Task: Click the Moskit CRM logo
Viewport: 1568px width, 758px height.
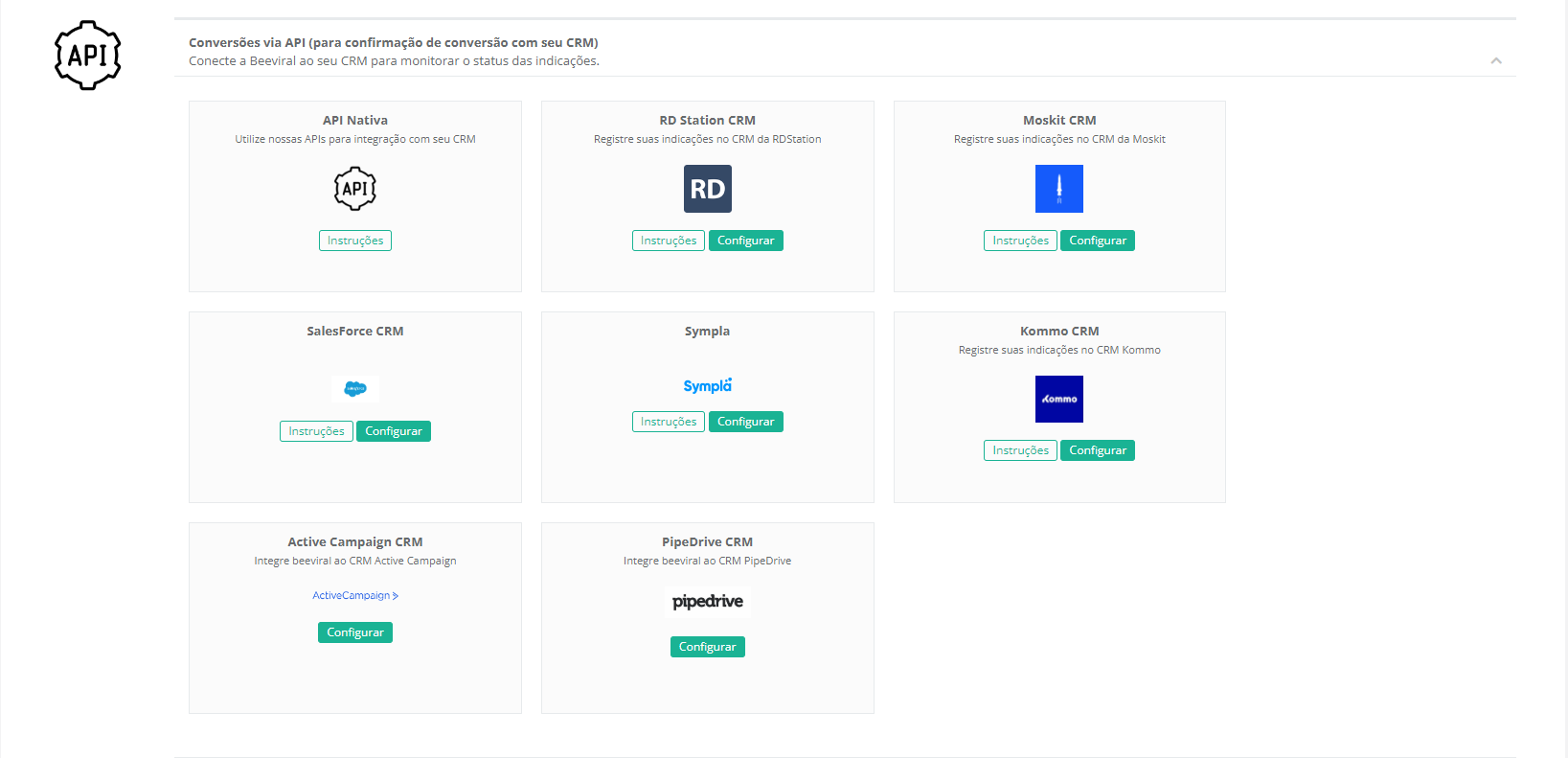Action: tap(1059, 189)
